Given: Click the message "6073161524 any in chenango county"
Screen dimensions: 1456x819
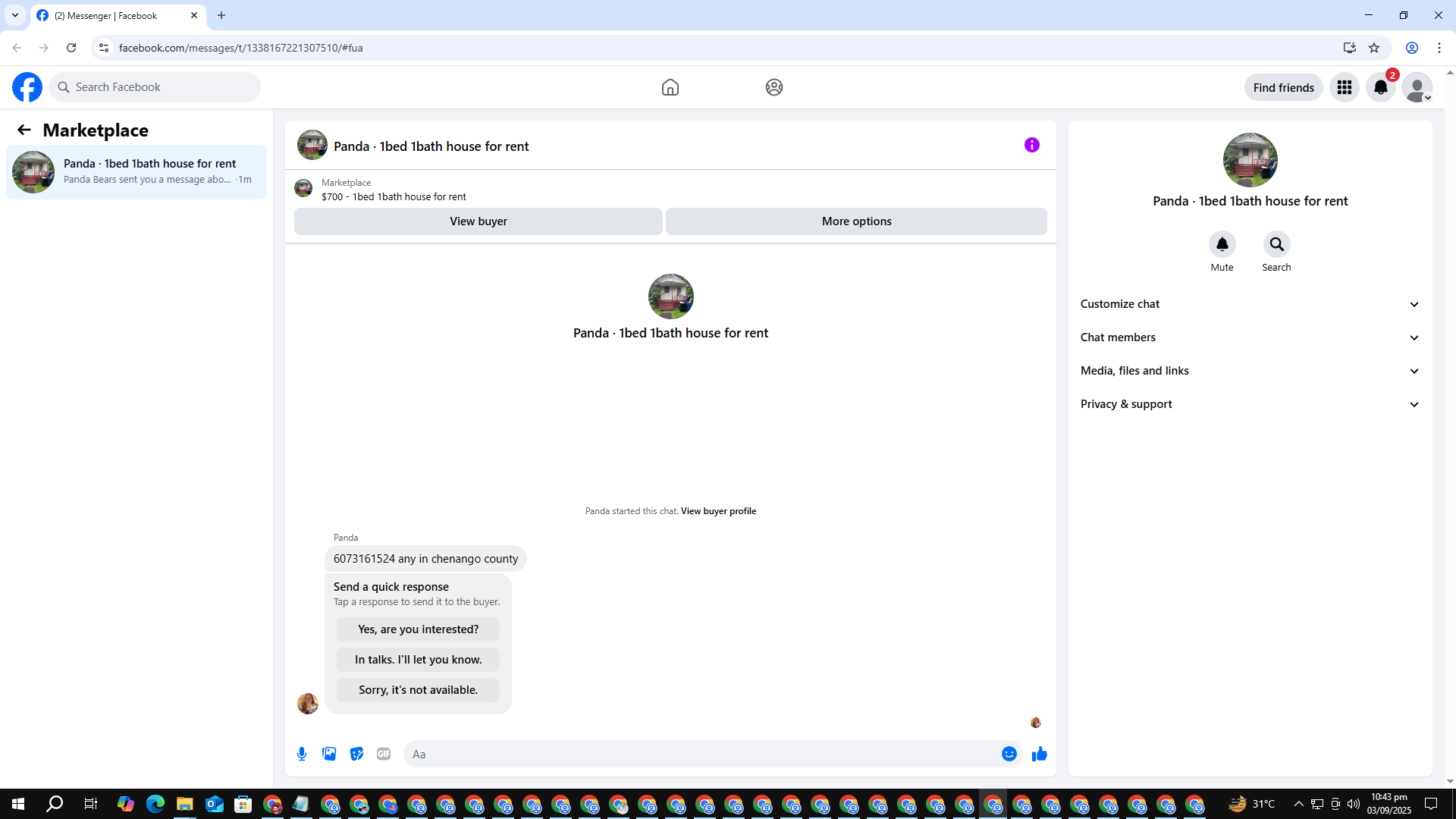Looking at the screenshot, I should 425,559.
